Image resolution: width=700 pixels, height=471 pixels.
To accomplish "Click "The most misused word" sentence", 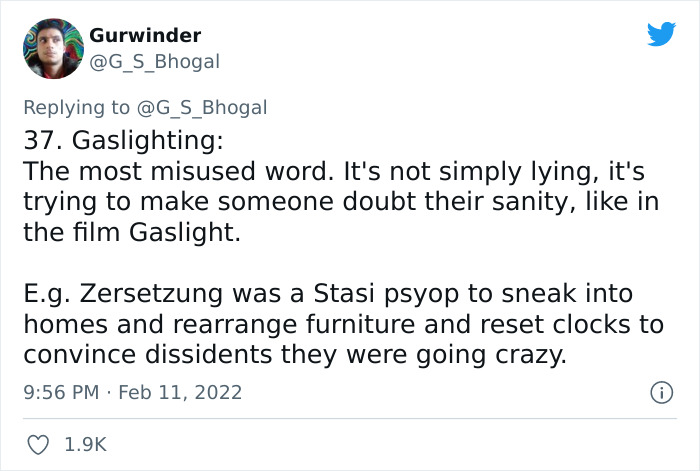I will pyautogui.click(x=158, y=171).
